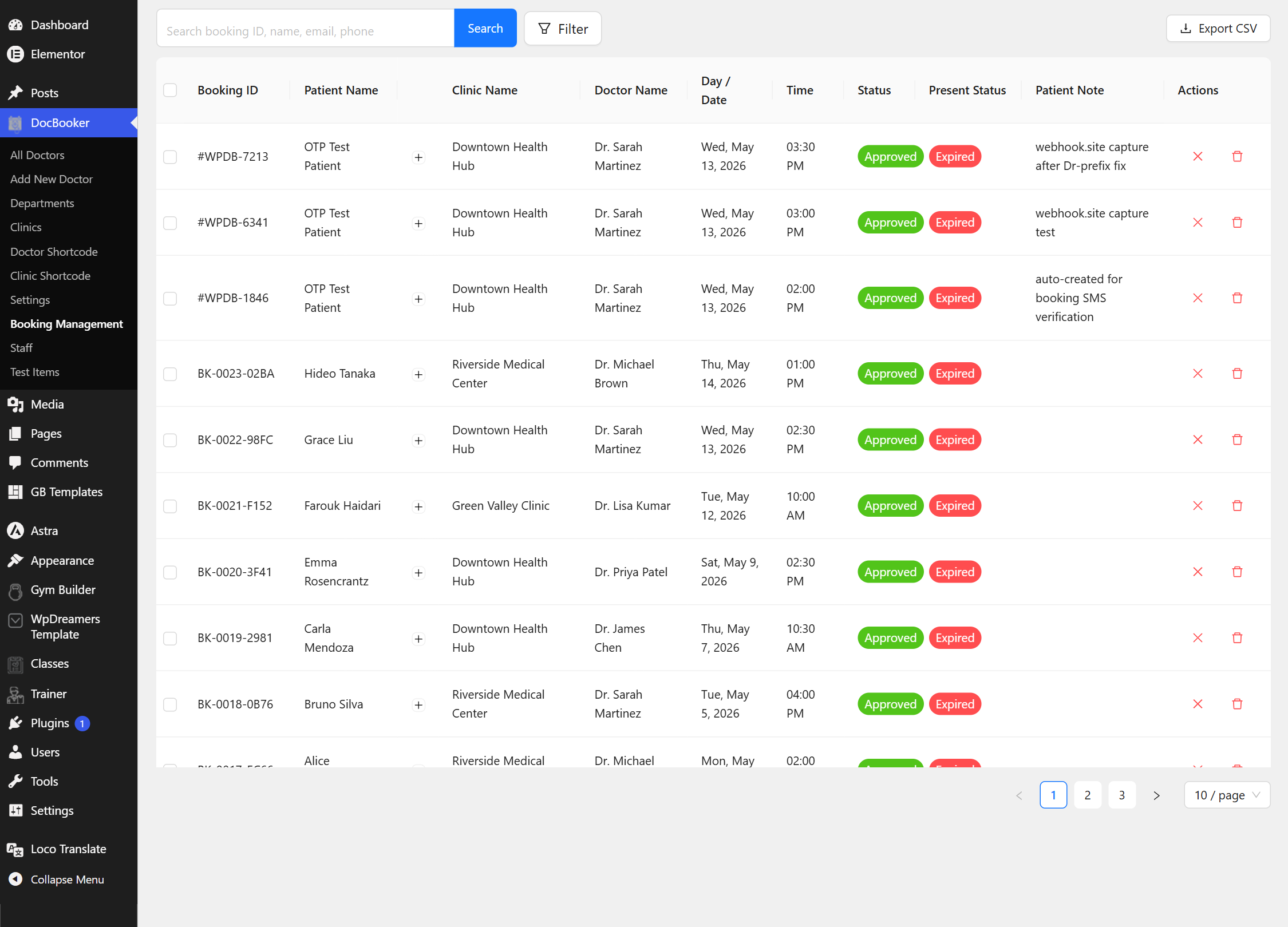
Task: Expand Farouk Haidari row with plus button
Action: click(x=418, y=506)
